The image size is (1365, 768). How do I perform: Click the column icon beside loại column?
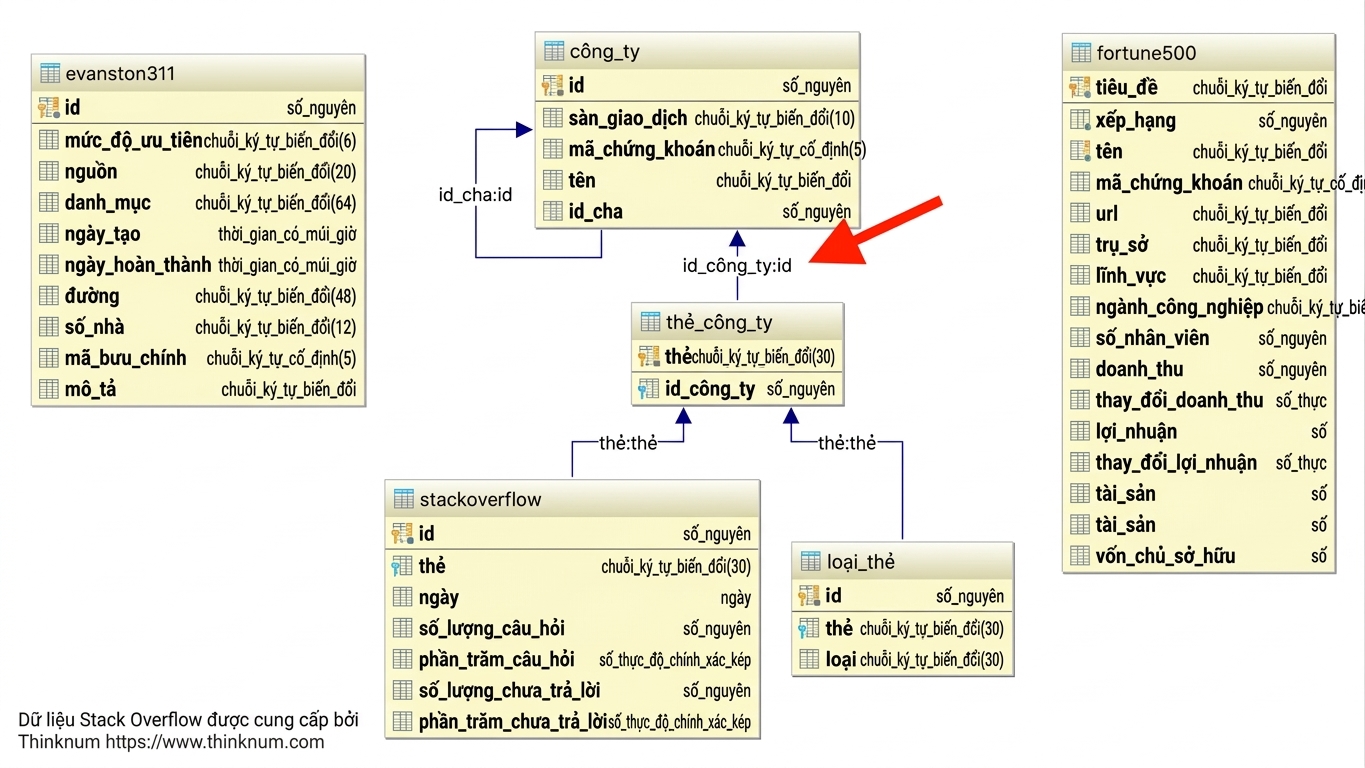click(810, 659)
